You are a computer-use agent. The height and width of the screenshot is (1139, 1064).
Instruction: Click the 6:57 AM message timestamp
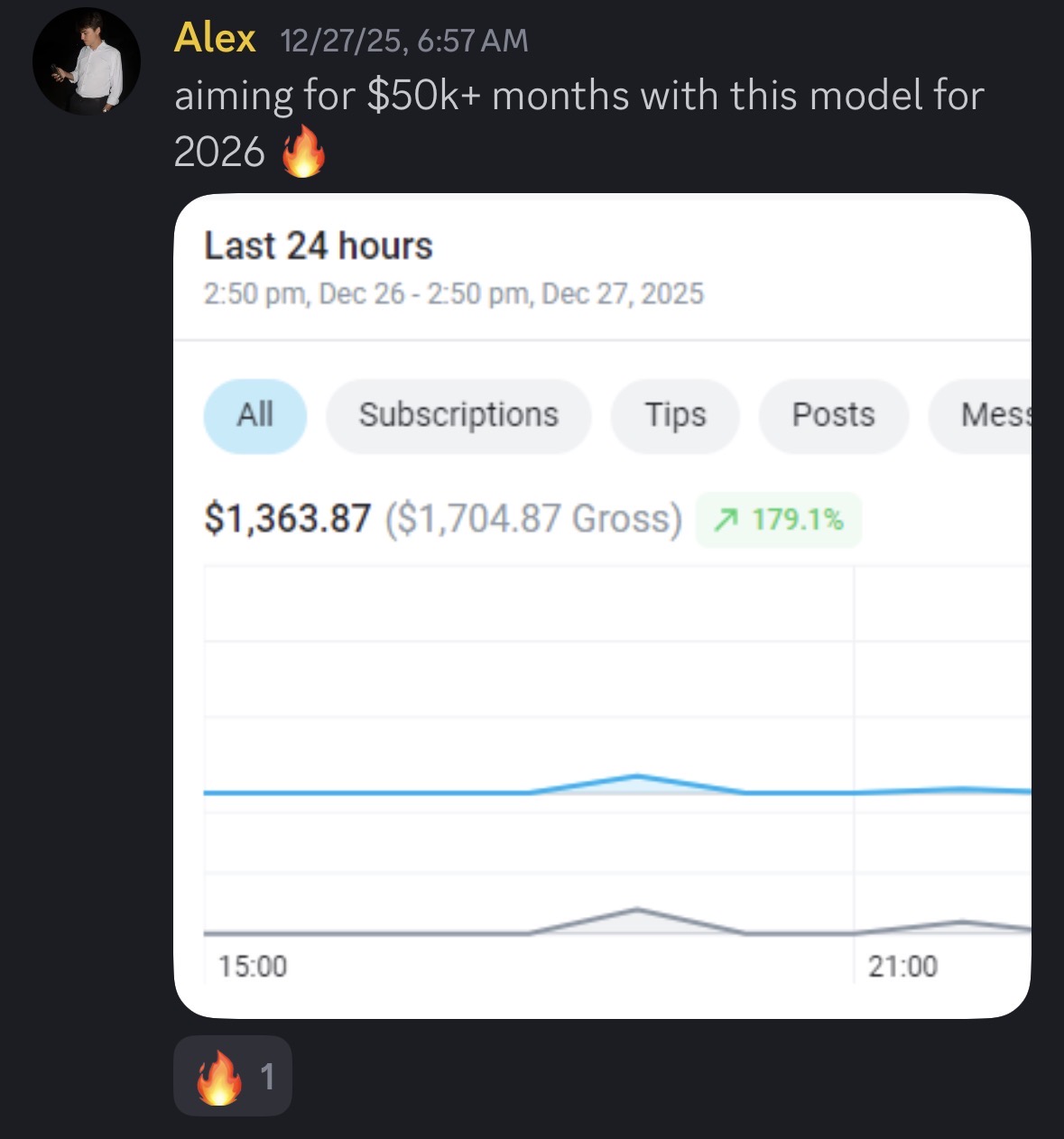pyautogui.click(x=404, y=41)
